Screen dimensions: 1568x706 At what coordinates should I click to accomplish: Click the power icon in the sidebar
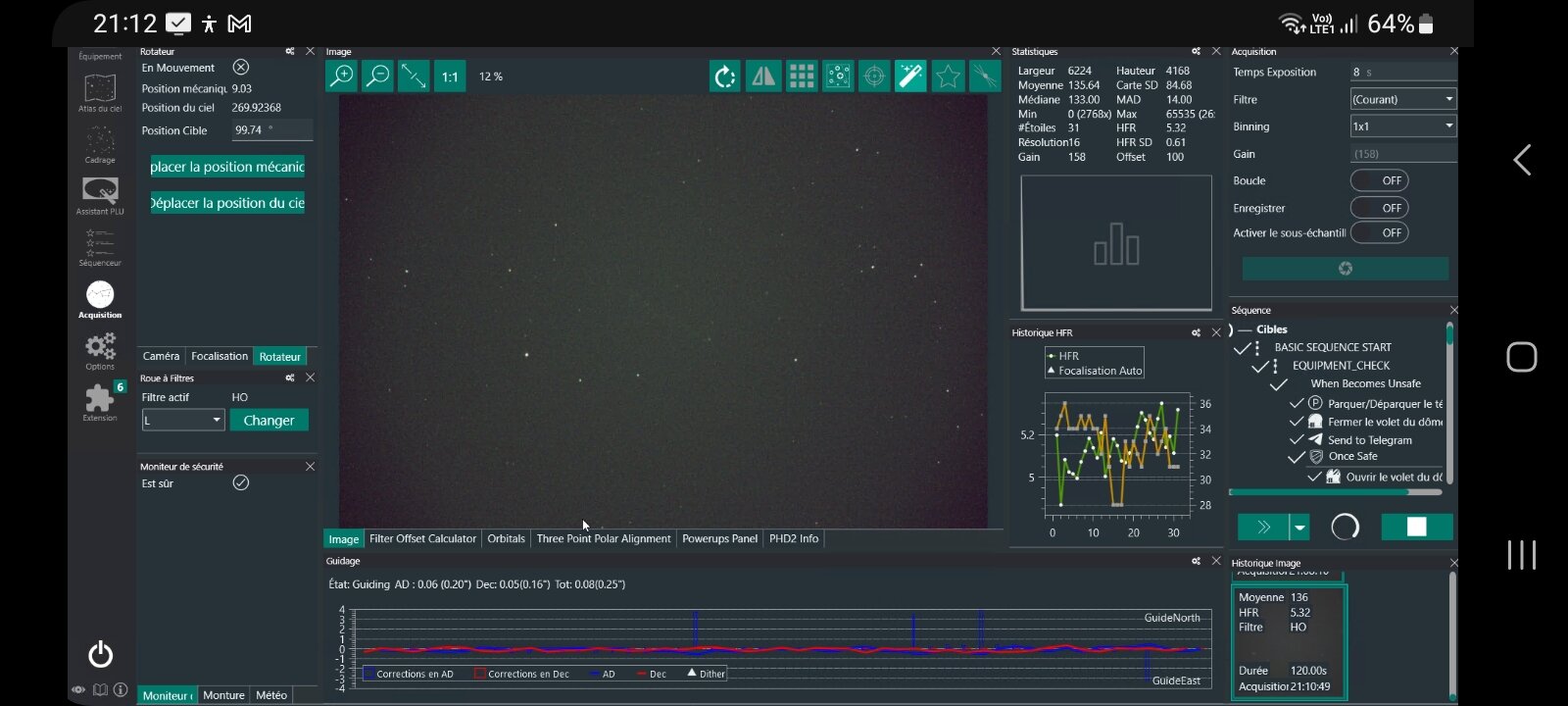click(101, 654)
